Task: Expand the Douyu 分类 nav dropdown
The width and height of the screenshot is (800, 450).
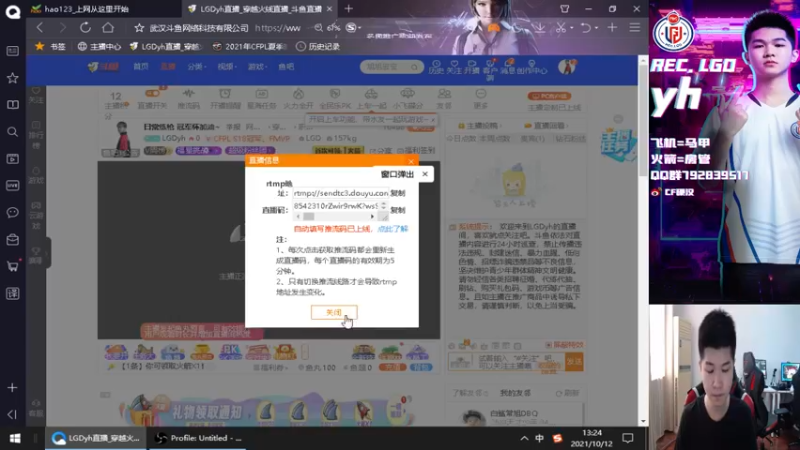Action: pyautogui.click(x=196, y=67)
